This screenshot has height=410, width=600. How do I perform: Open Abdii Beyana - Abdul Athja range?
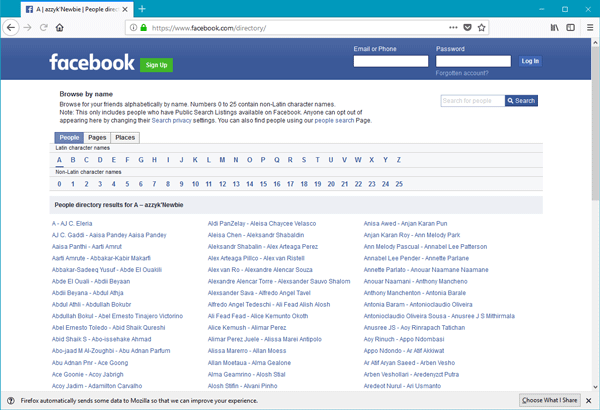[x=88, y=293]
